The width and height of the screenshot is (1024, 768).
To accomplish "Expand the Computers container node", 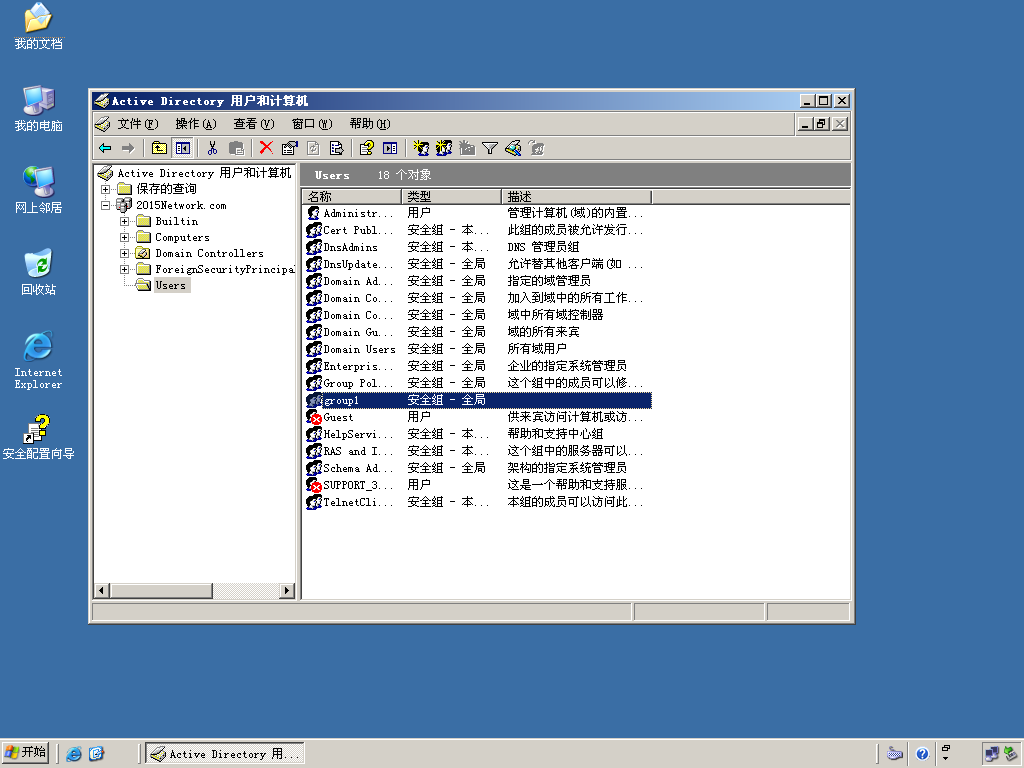I will [124, 237].
